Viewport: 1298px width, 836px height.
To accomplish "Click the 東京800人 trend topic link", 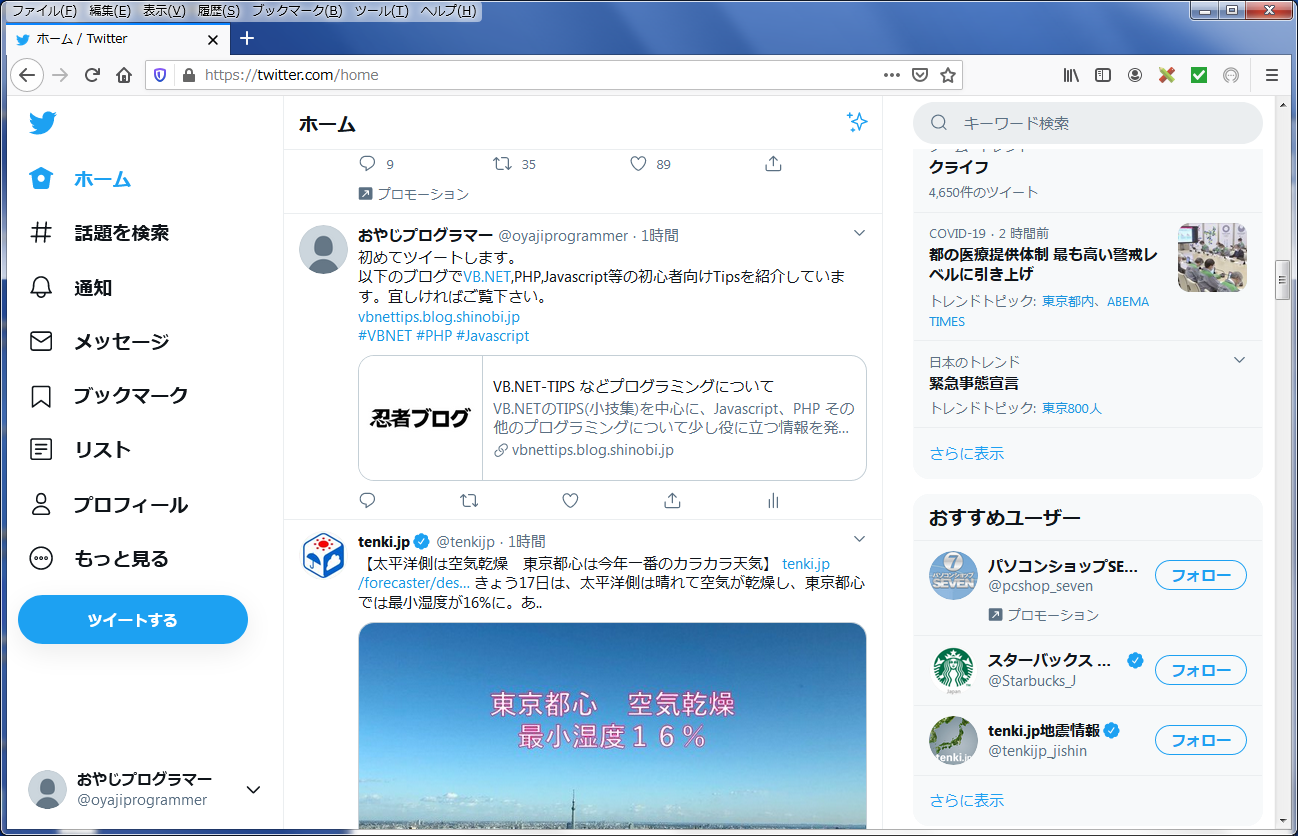I will coord(1072,408).
